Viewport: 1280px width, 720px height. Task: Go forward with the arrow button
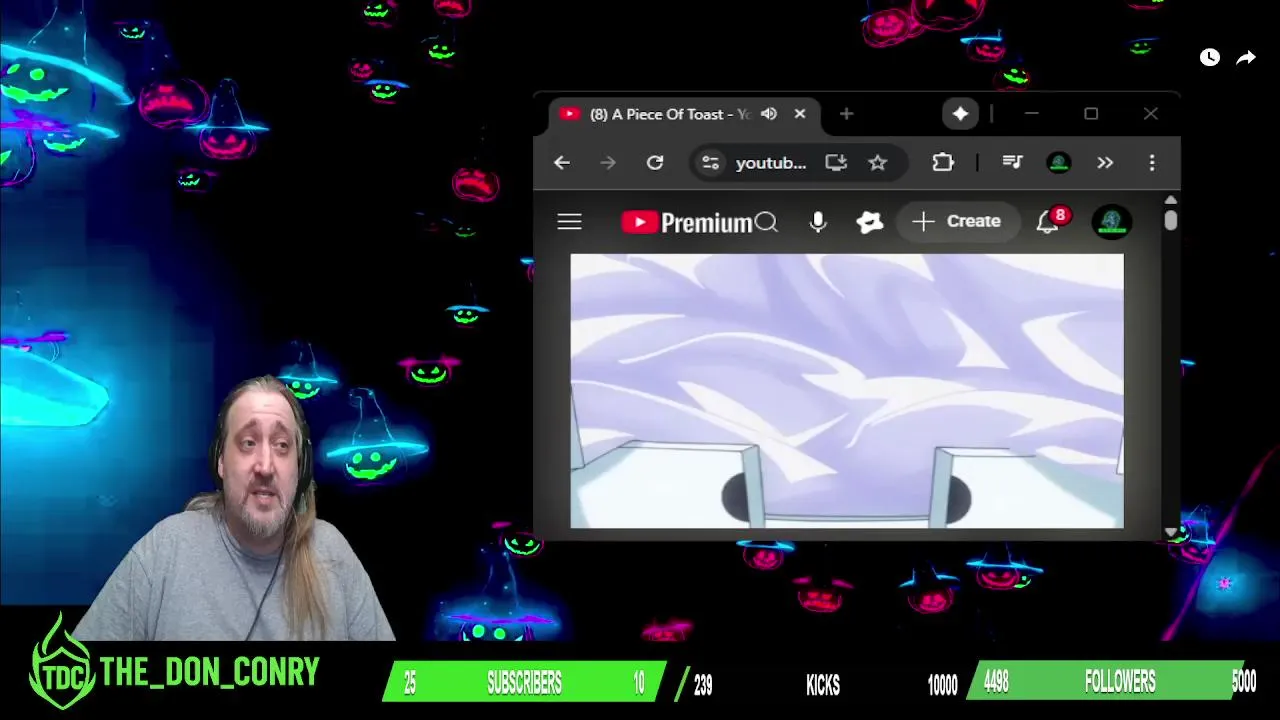coord(608,163)
